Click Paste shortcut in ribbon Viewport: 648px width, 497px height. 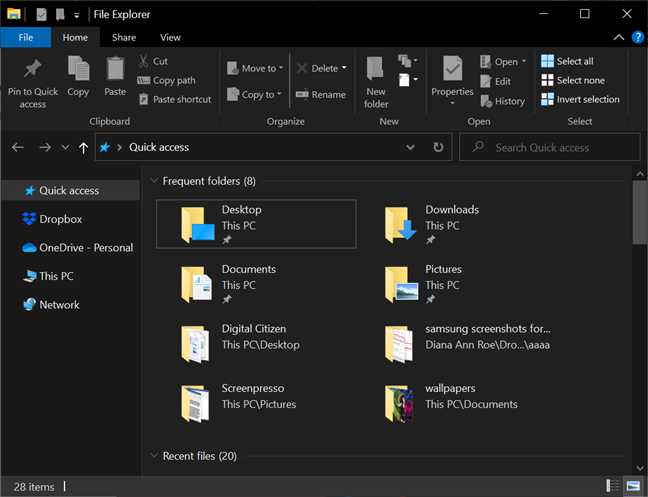(x=175, y=100)
